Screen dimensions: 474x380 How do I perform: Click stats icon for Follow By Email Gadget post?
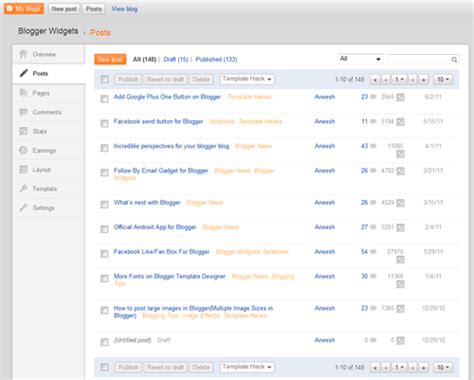tap(400, 171)
